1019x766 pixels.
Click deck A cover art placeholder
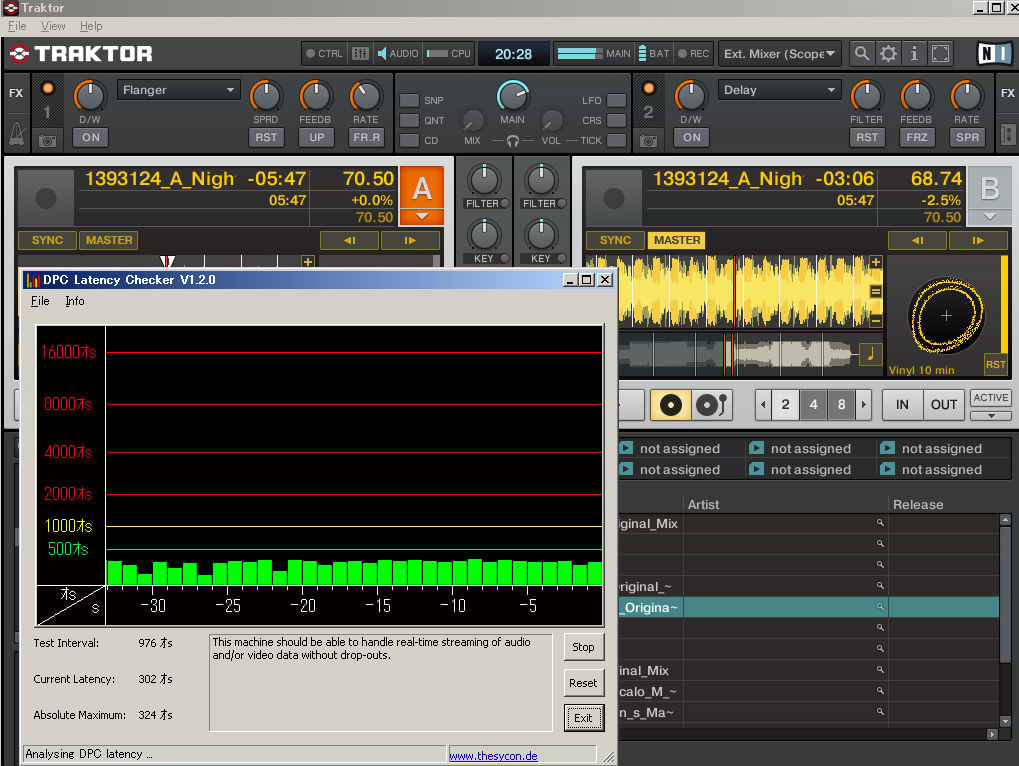(45, 198)
